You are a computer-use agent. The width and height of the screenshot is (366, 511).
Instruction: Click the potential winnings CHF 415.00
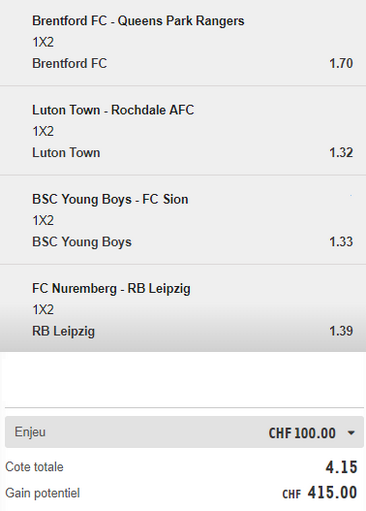(320, 493)
